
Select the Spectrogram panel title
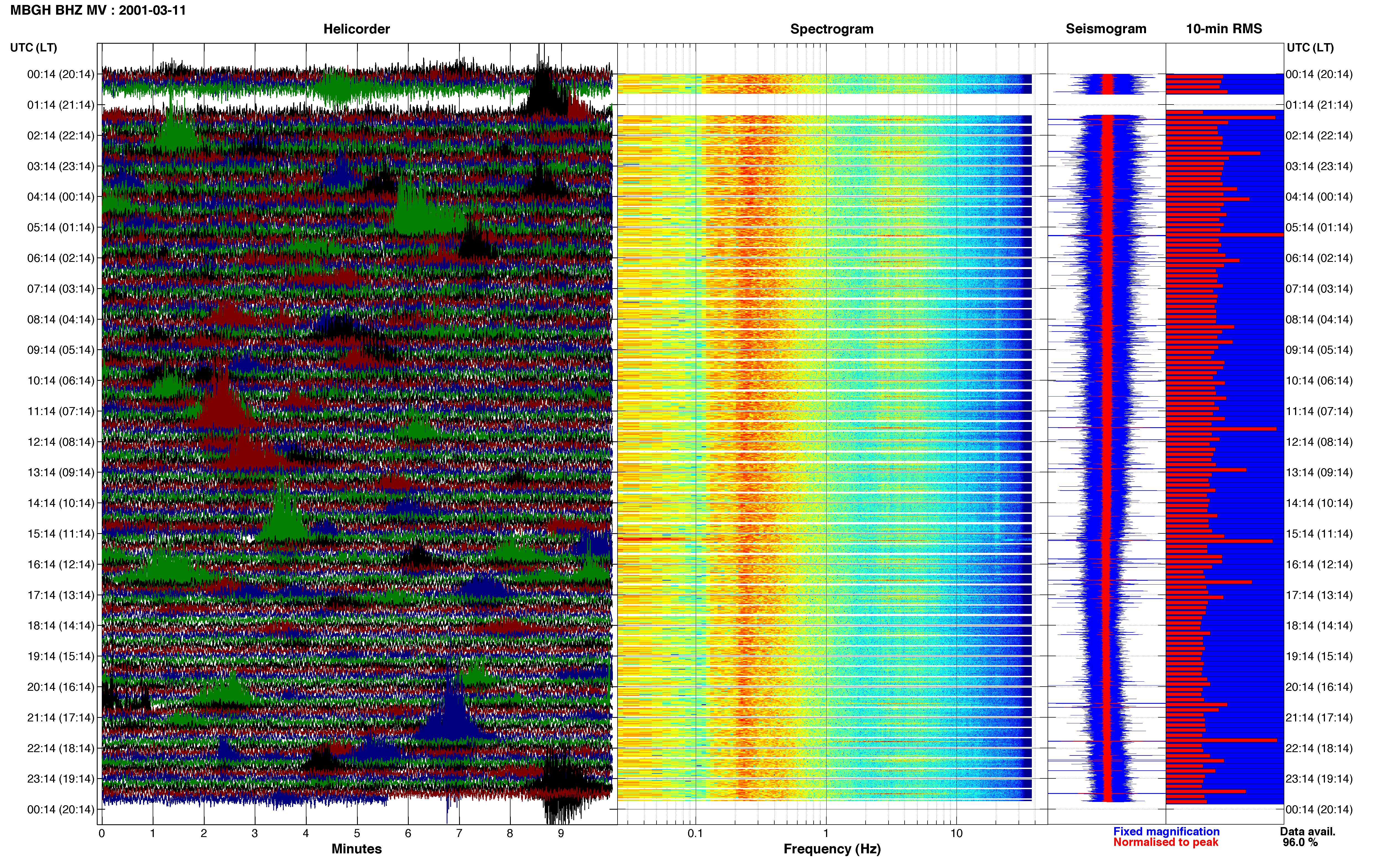tap(832, 29)
